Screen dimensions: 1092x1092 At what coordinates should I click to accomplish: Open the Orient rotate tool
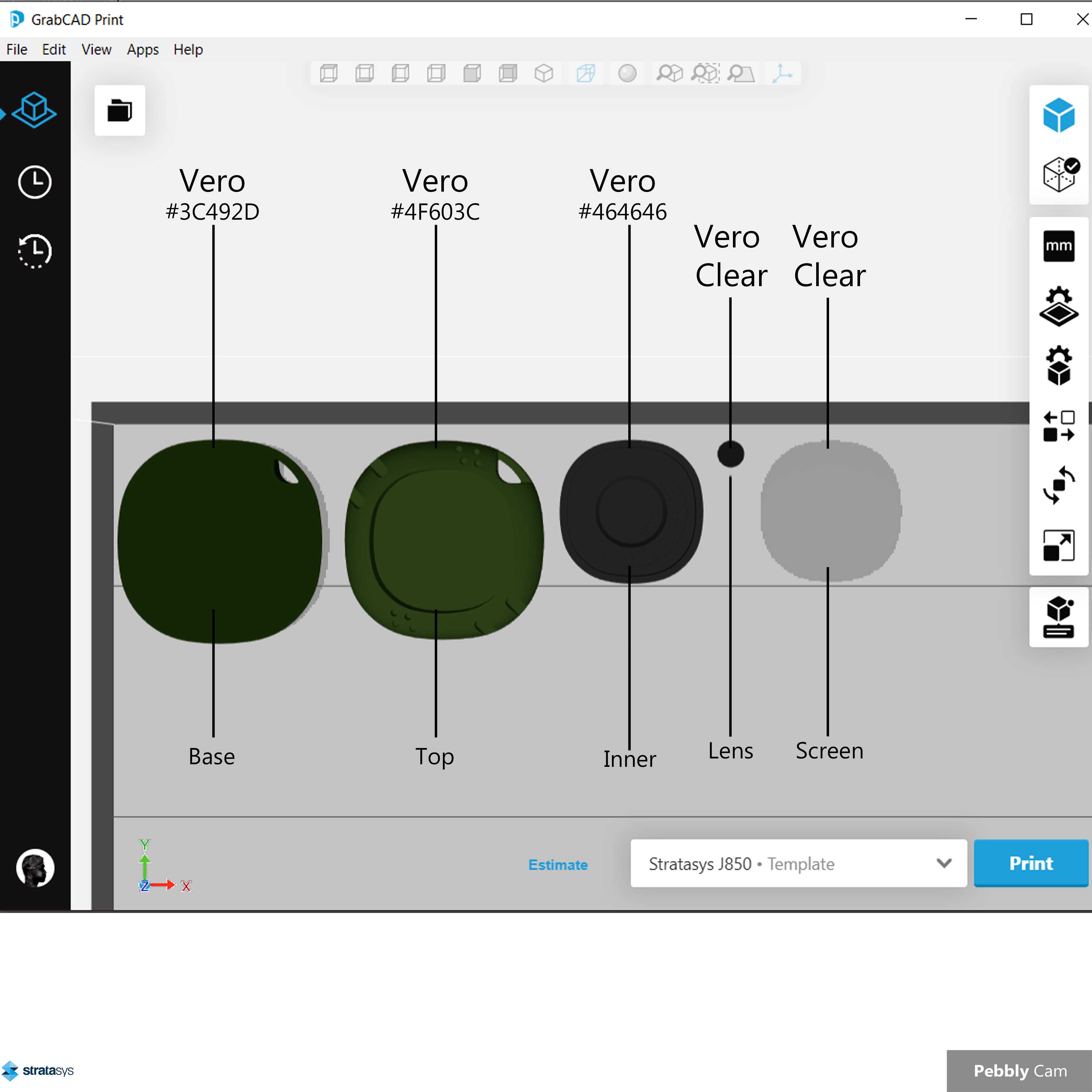pyautogui.click(x=1059, y=485)
